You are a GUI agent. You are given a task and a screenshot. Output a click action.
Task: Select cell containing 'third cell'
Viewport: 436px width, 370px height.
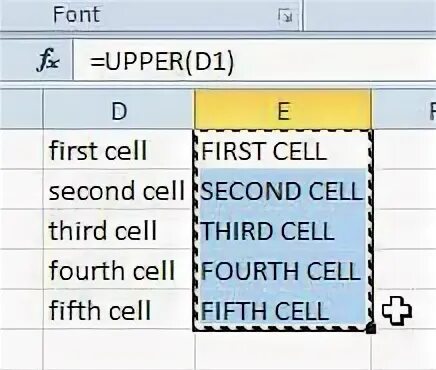(119, 230)
